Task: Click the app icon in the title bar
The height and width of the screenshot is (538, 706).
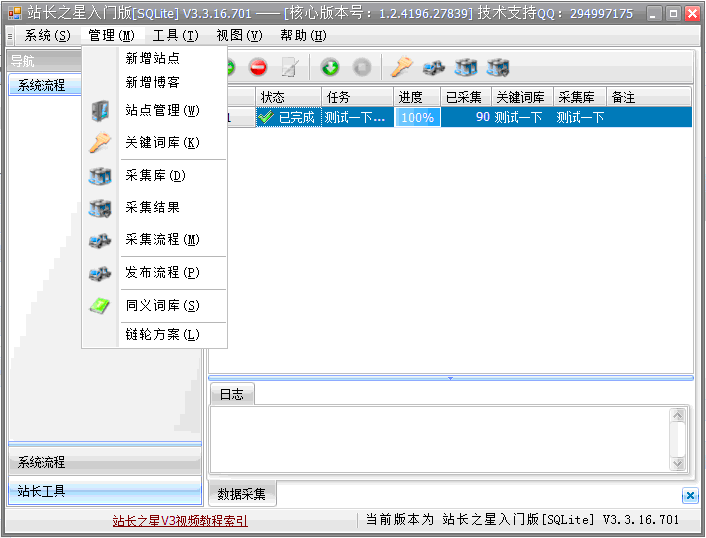Action: click(15, 13)
